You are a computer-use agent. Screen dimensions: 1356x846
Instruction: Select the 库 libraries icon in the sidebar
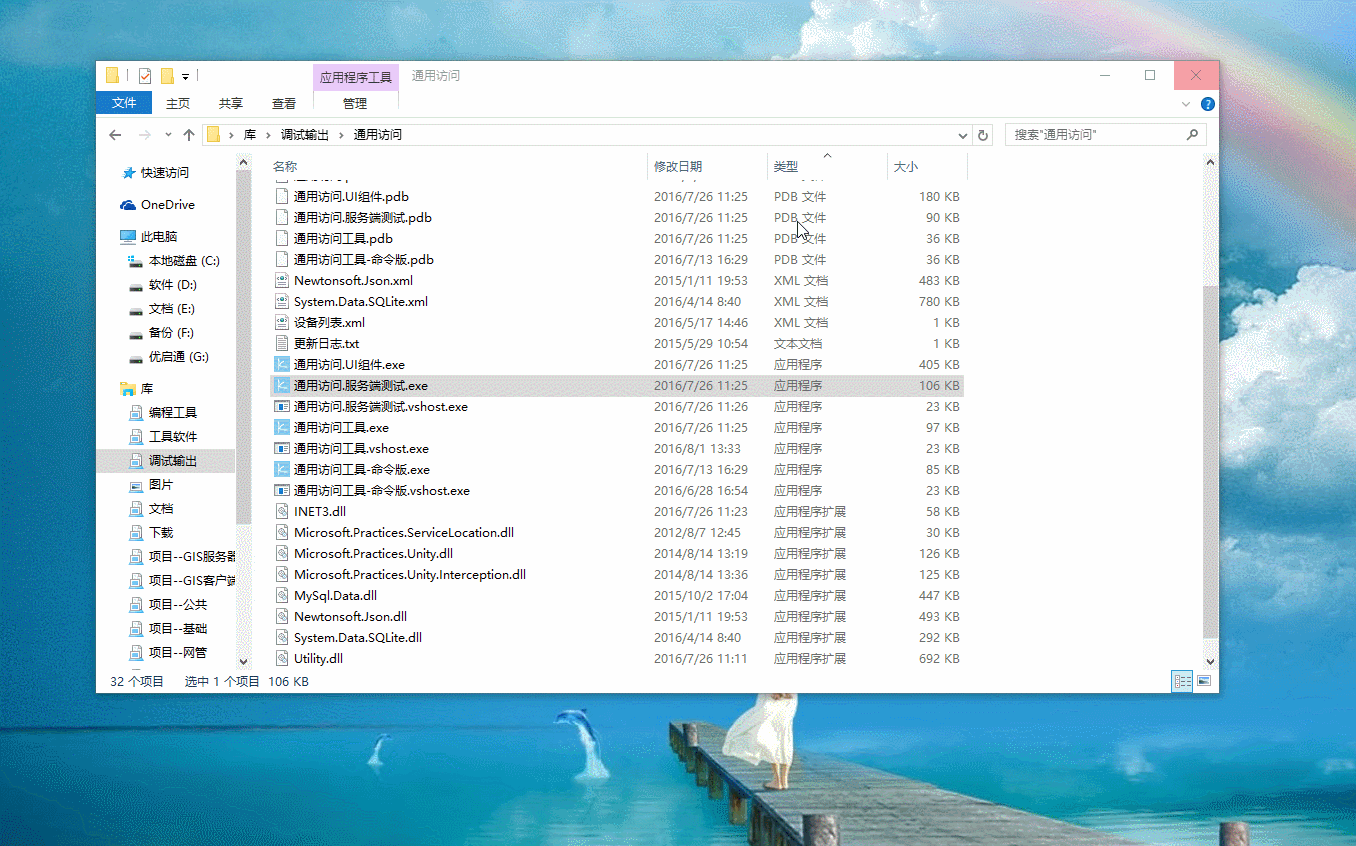pos(128,389)
